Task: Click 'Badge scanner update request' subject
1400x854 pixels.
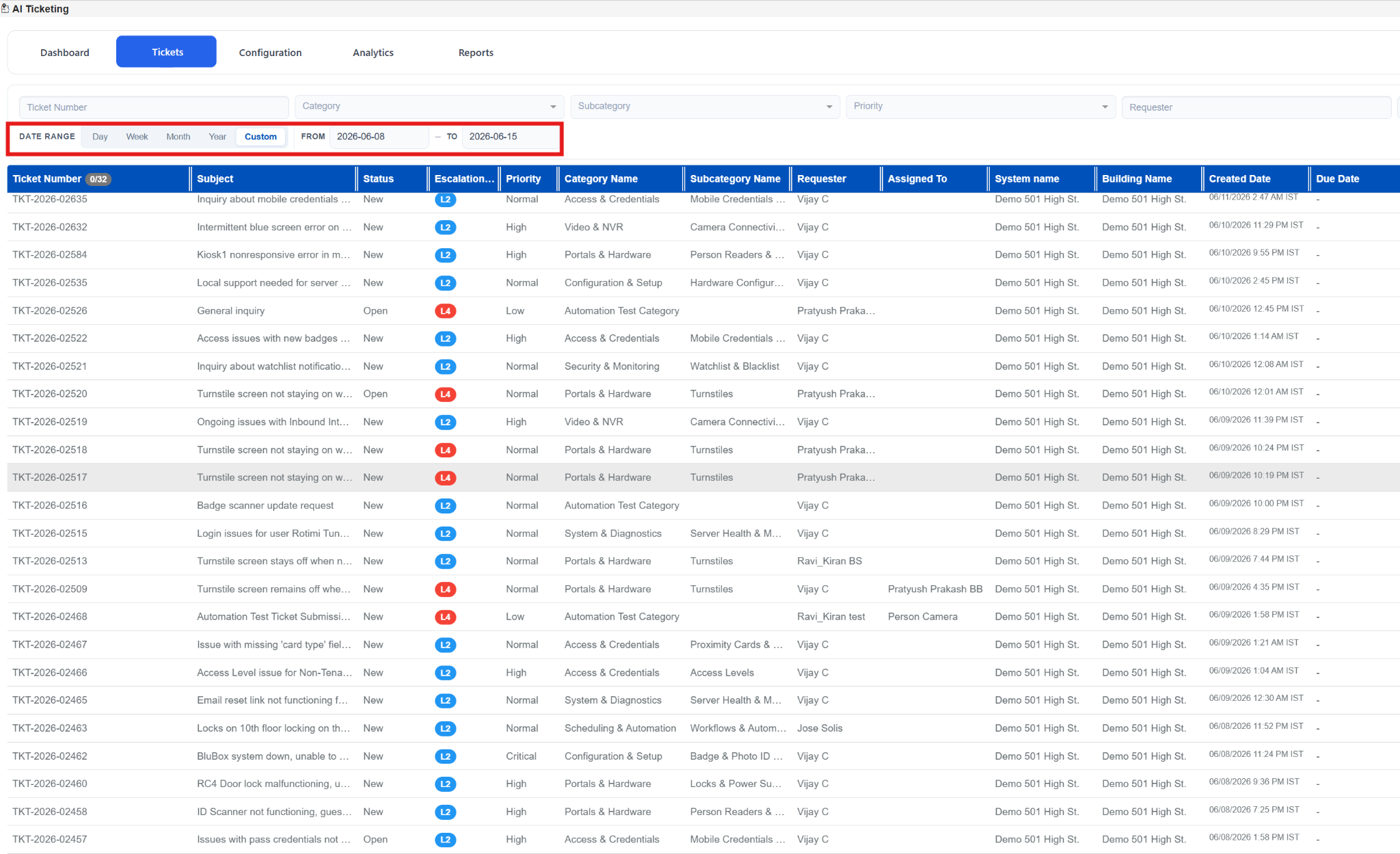Action: click(265, 506)
